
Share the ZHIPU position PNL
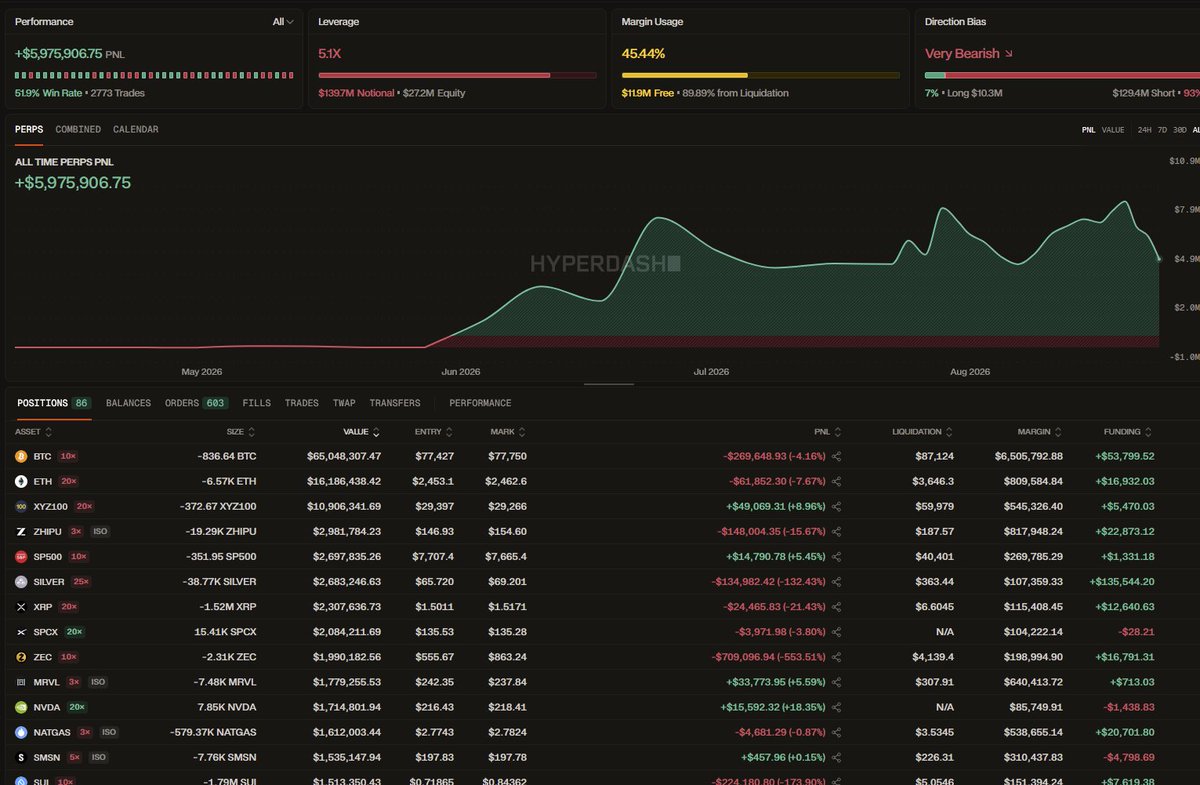(x=836, y=531)
